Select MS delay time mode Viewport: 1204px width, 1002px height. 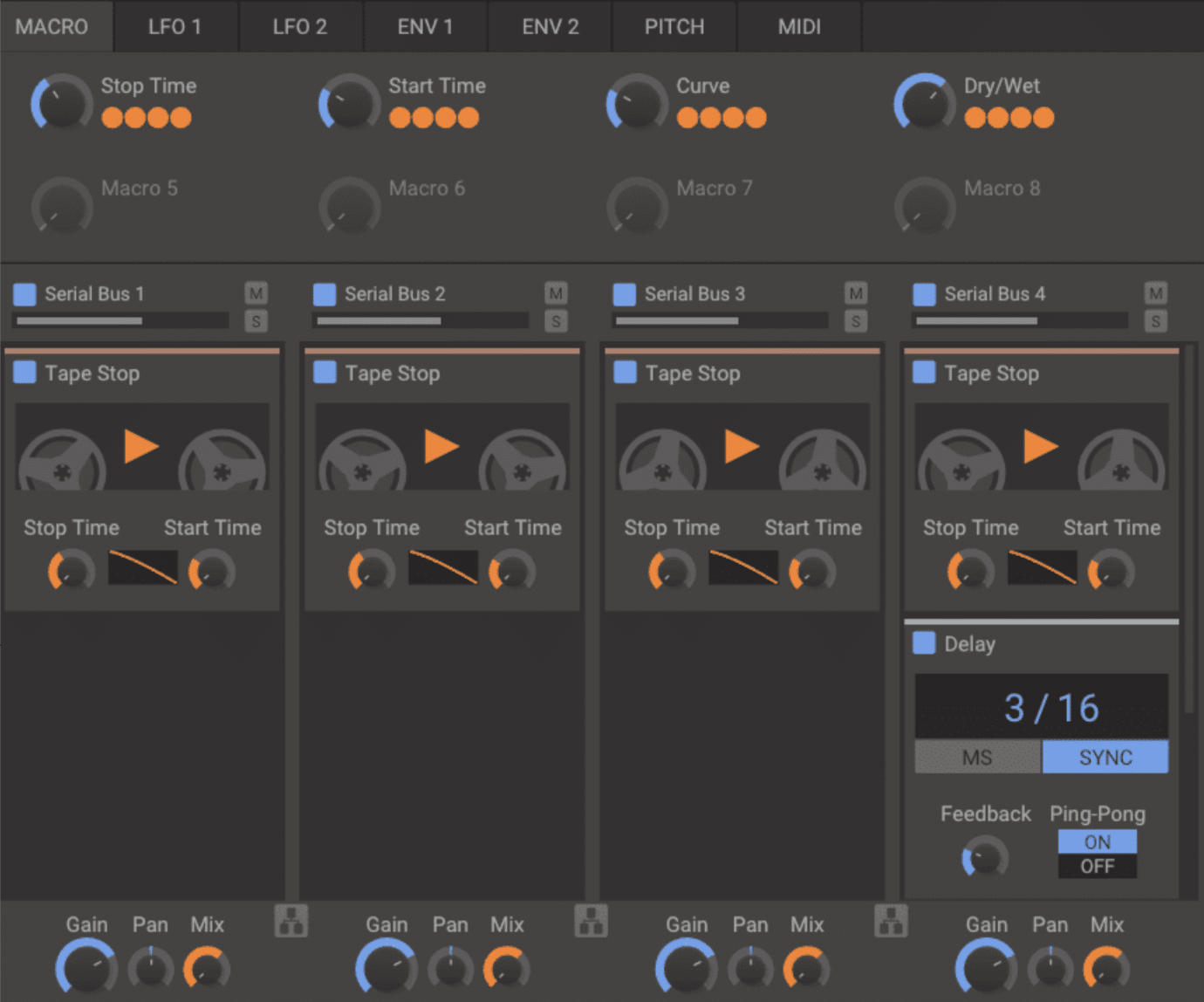[977, 757]
